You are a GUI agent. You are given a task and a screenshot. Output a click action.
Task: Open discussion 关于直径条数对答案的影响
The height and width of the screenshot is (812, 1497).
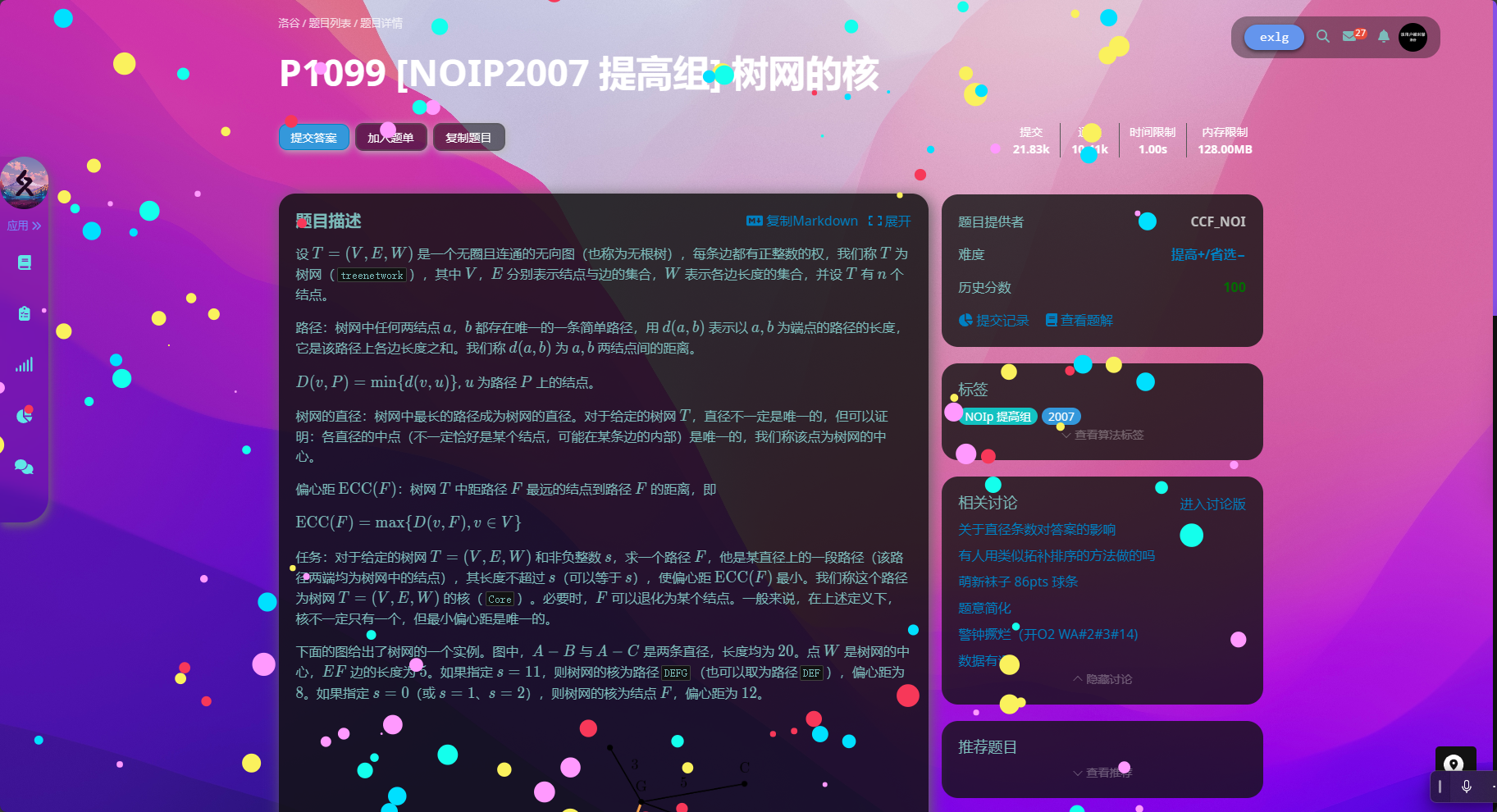pos(1037,530)
